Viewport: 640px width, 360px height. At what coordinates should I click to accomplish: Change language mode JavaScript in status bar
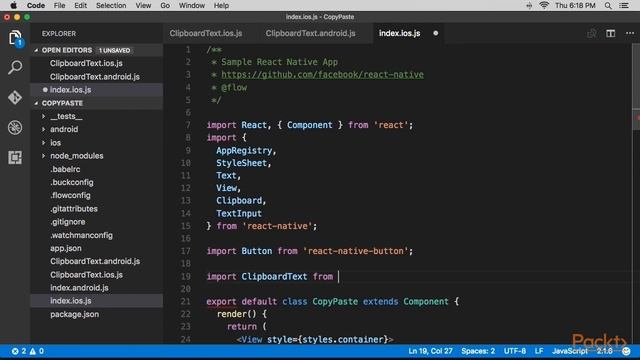570,351
